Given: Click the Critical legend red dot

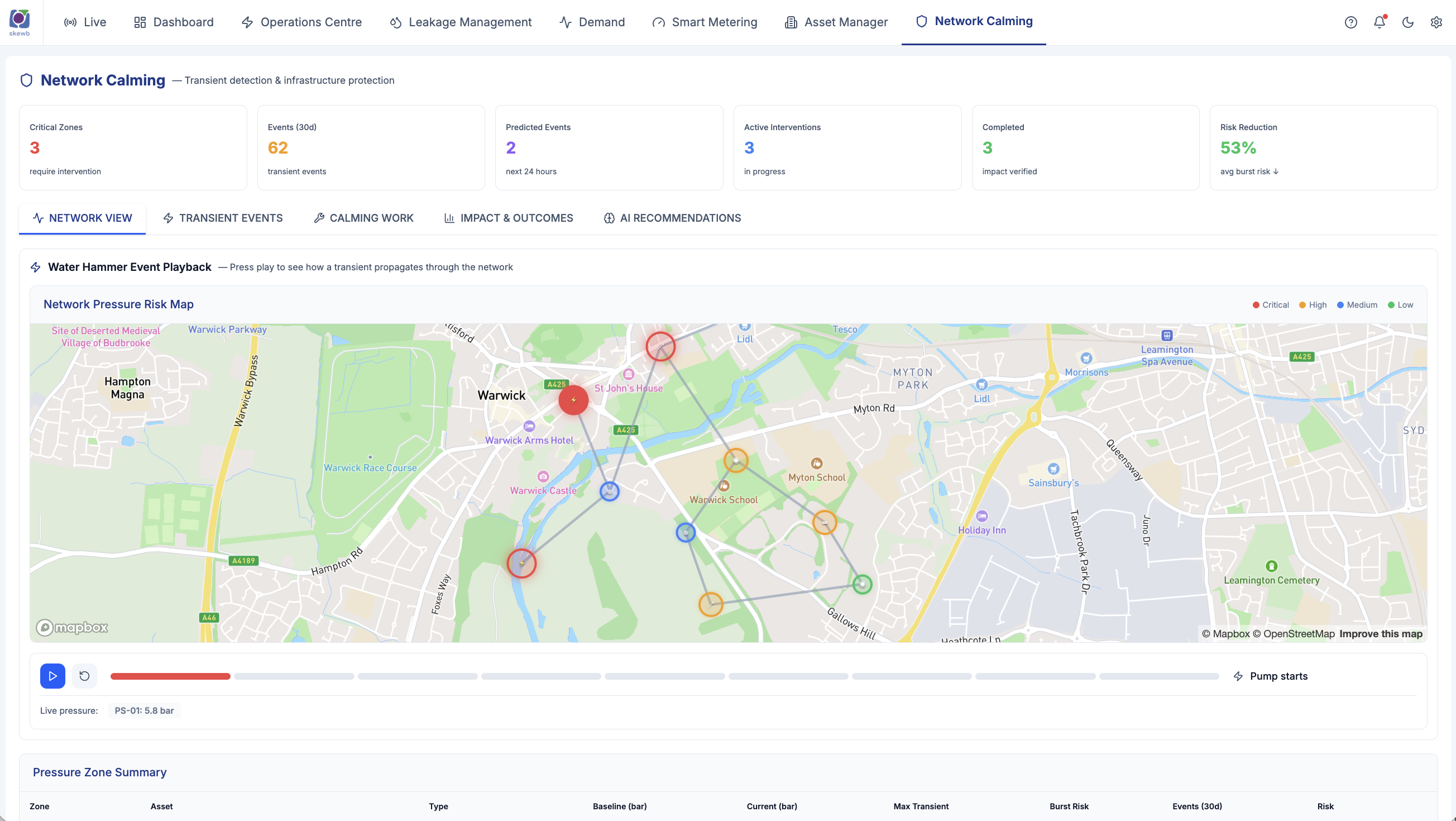Looking at the screenshot, I should (x=1256, y=305).
